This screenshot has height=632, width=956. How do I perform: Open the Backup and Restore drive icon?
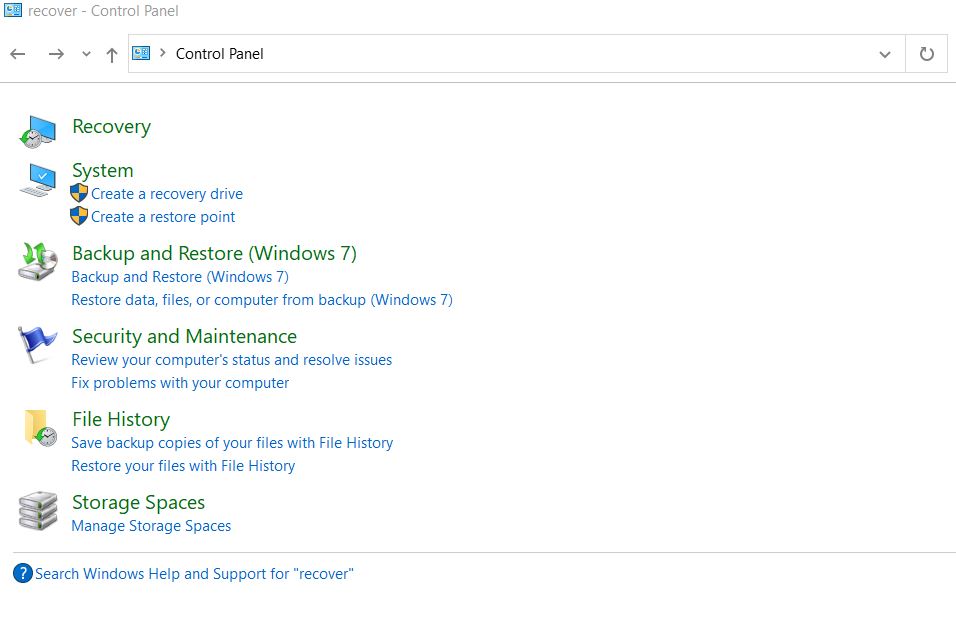(x=38, y=261)
